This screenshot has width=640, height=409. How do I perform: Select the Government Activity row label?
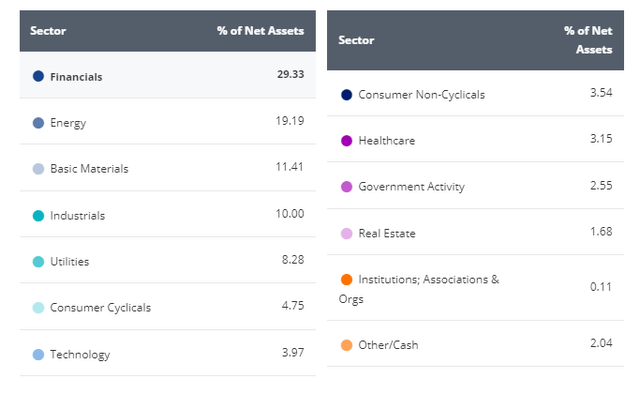[x=411, y=187]
